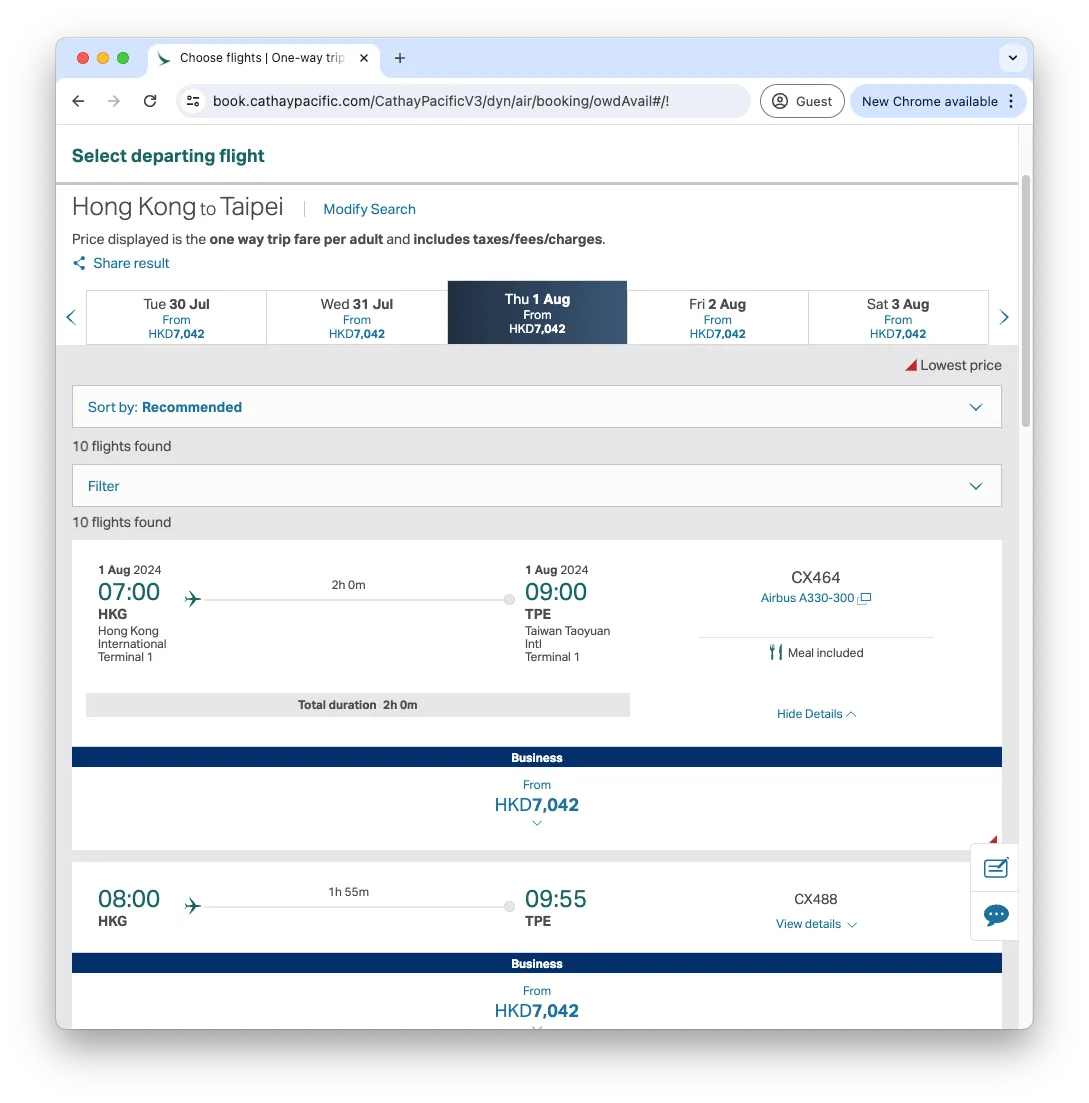1089x1103 pixels.
Task: Expand the Sort by Recommended dropdown
Action: (x=537, y=407)
